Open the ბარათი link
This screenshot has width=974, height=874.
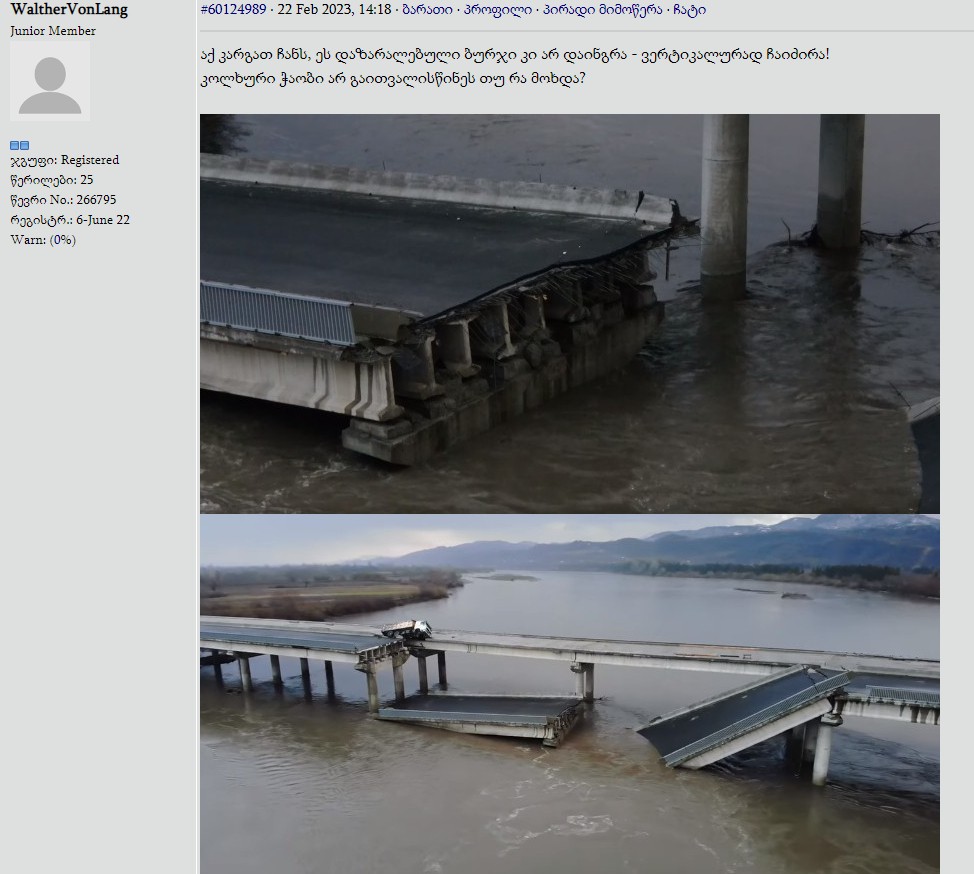[427, 9]
